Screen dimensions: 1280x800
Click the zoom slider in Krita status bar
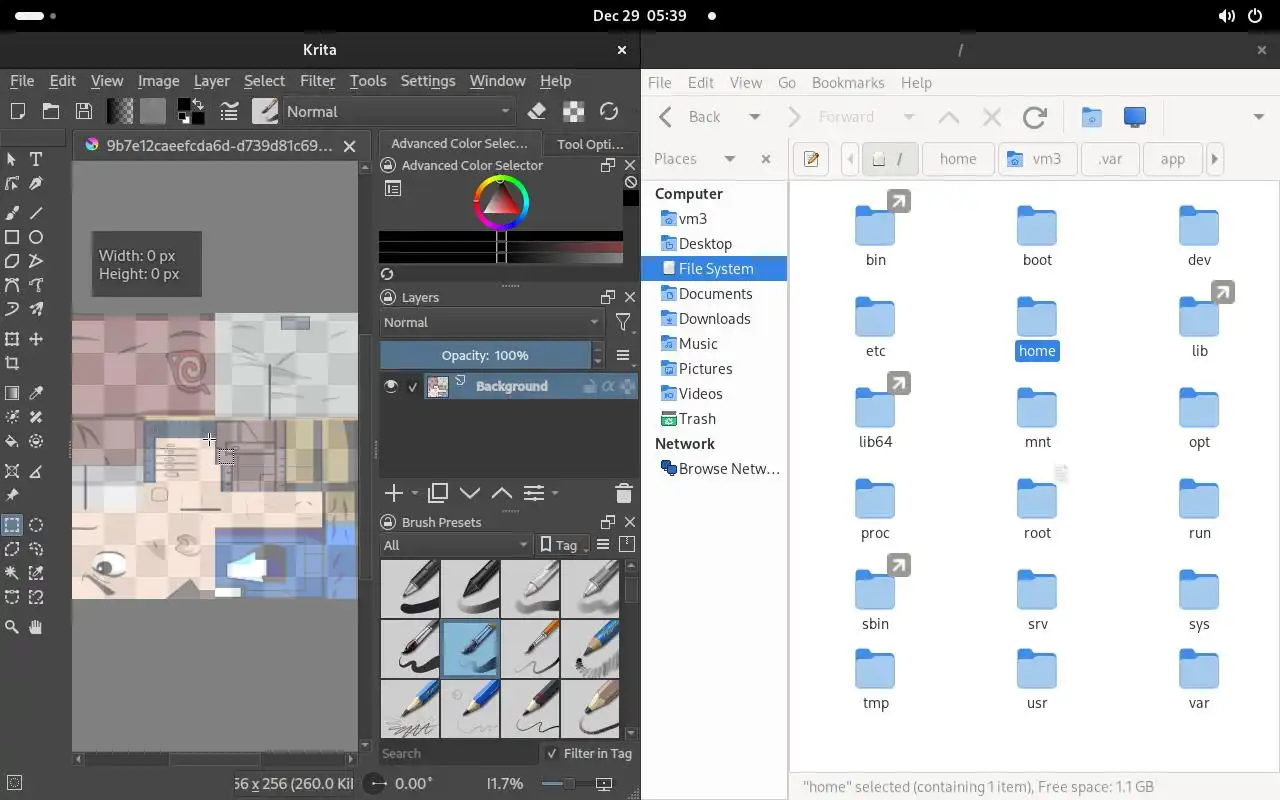point(569,783)
